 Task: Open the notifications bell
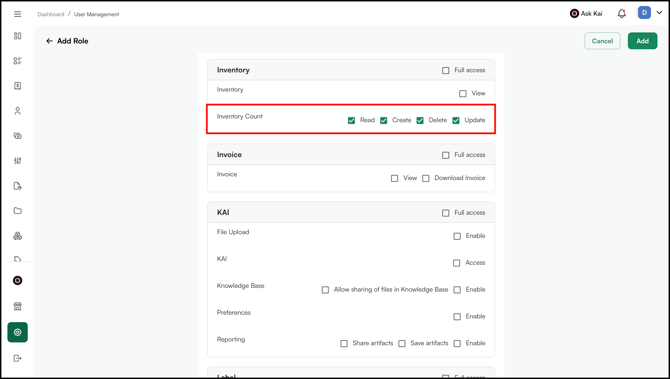tap(622, 14)
